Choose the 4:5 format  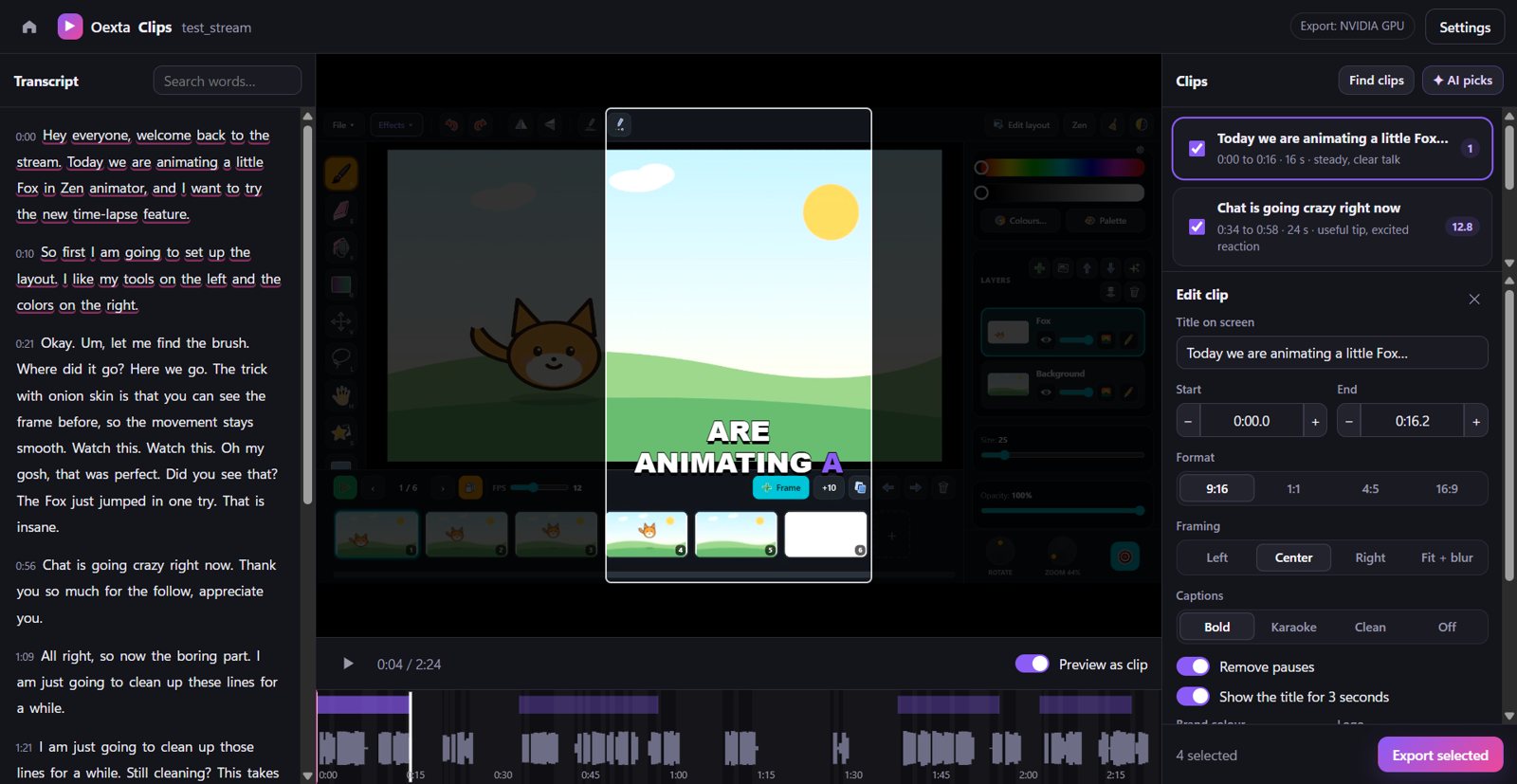click(x=1370, y=489)
